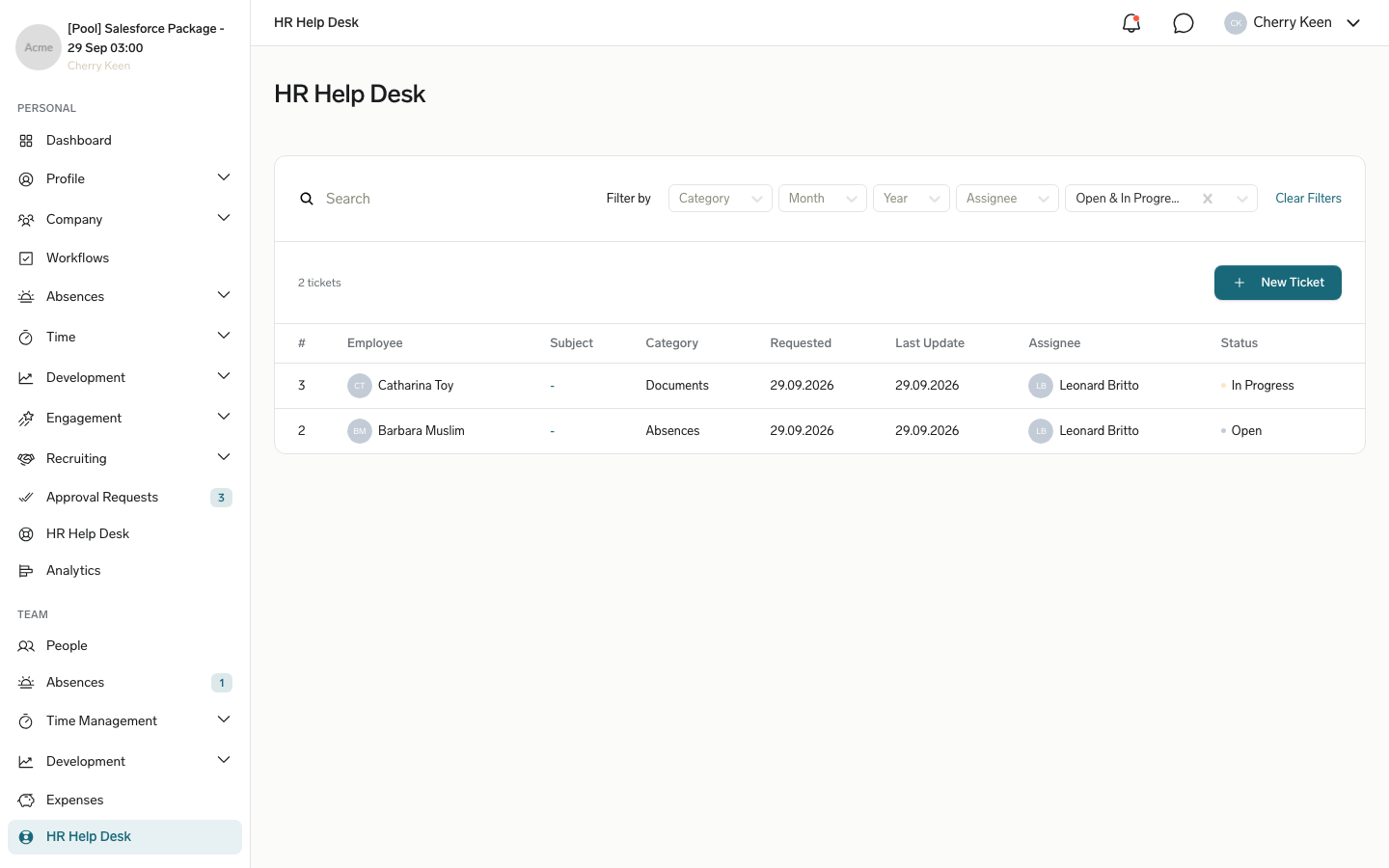Click the Expenses piggy bank icon
The image size is (1389, 868).
click(x=26, y=800)
